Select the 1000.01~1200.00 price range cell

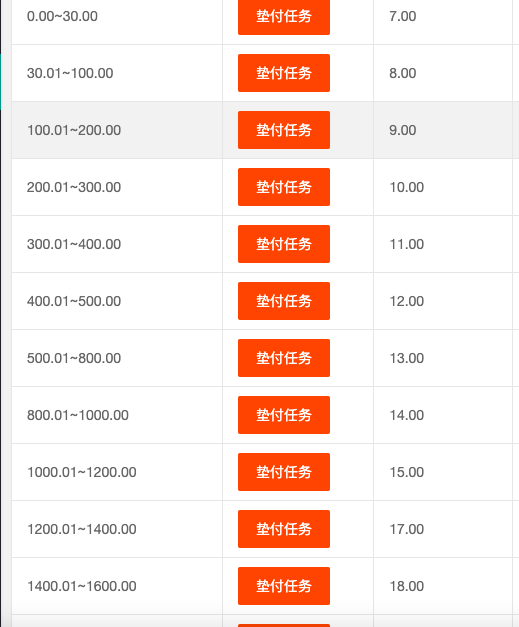click(x=117, y=472)
